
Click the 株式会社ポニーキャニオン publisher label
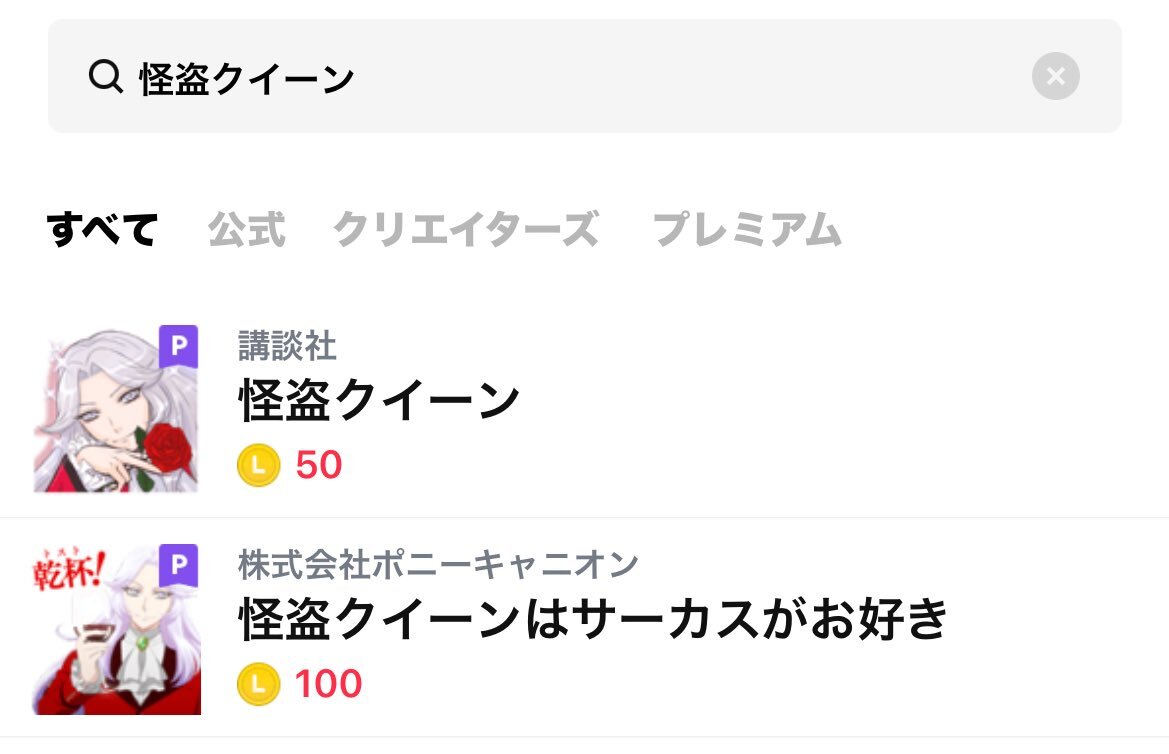pyautogui.click(x=438, y=565)
